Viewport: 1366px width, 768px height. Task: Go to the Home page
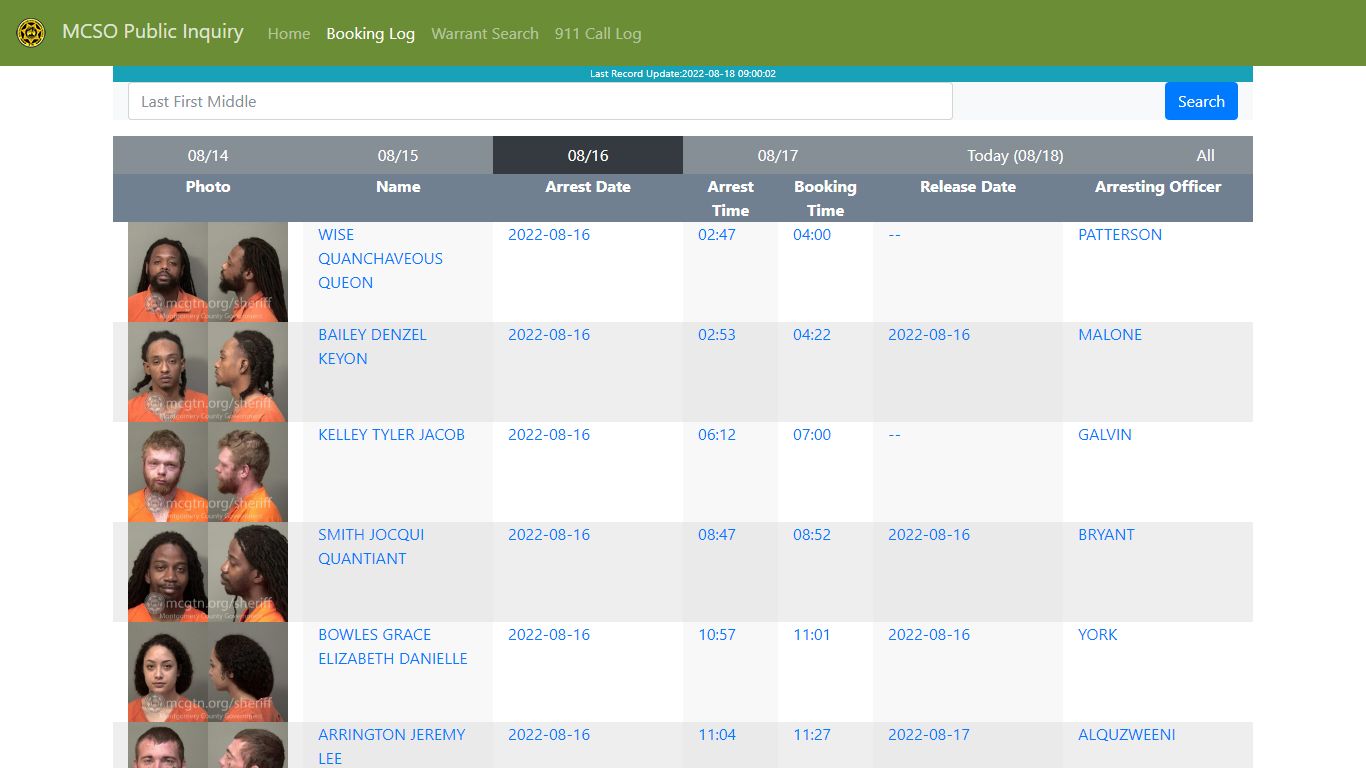pyautogui.click(x=289, y=33)
